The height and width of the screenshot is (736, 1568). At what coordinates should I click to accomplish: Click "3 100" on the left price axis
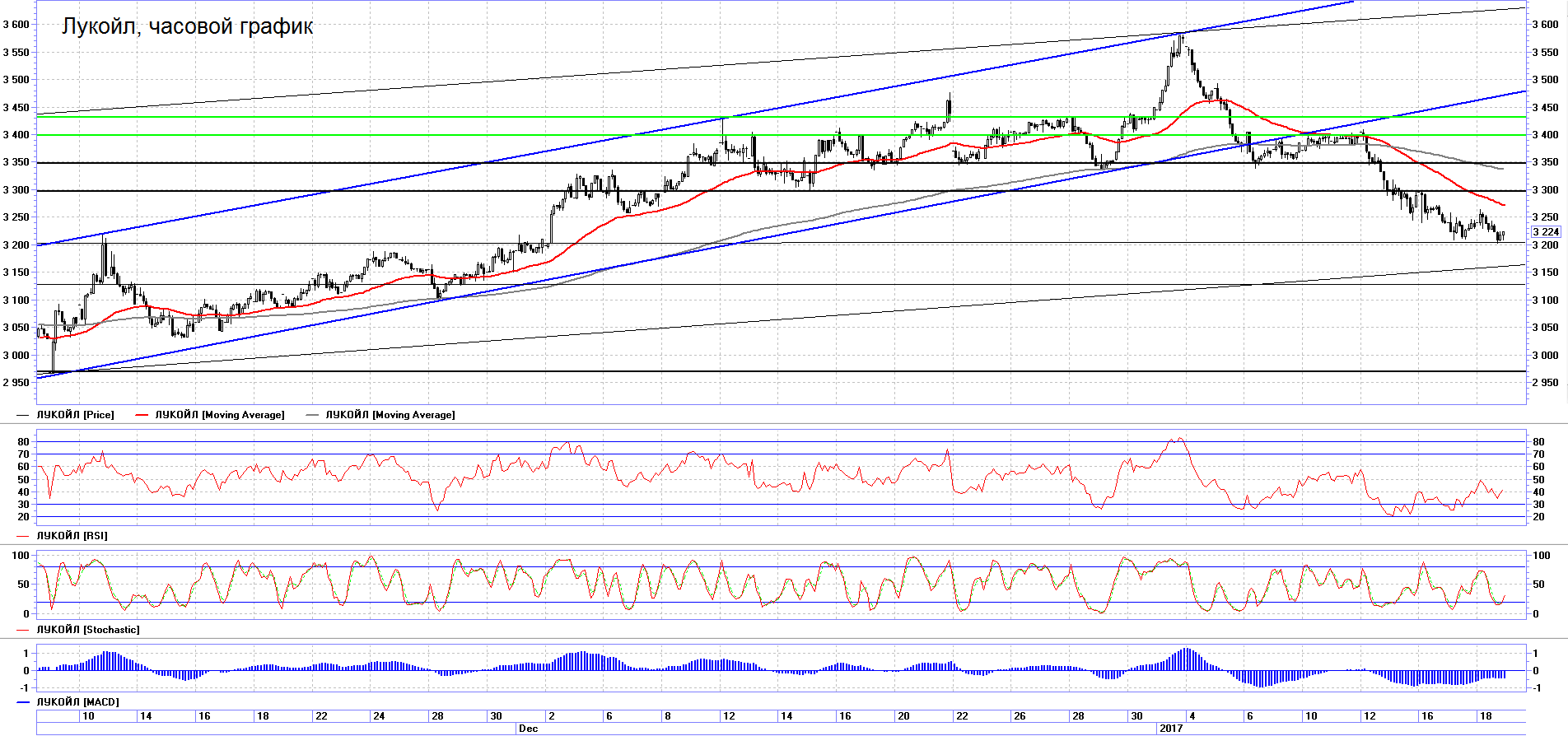pos(16,300)
